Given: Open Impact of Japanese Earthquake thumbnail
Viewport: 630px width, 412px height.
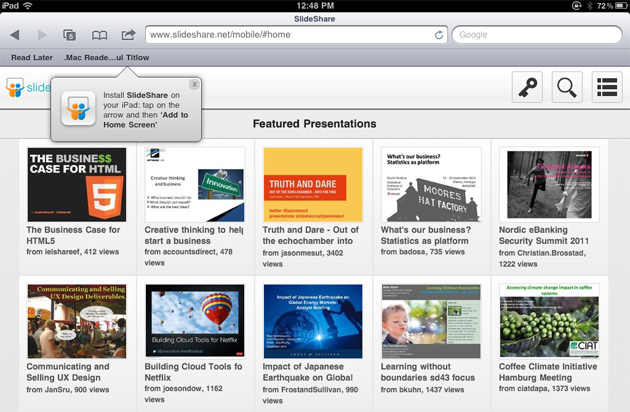Looking at the screenshot, I should 313,321.
